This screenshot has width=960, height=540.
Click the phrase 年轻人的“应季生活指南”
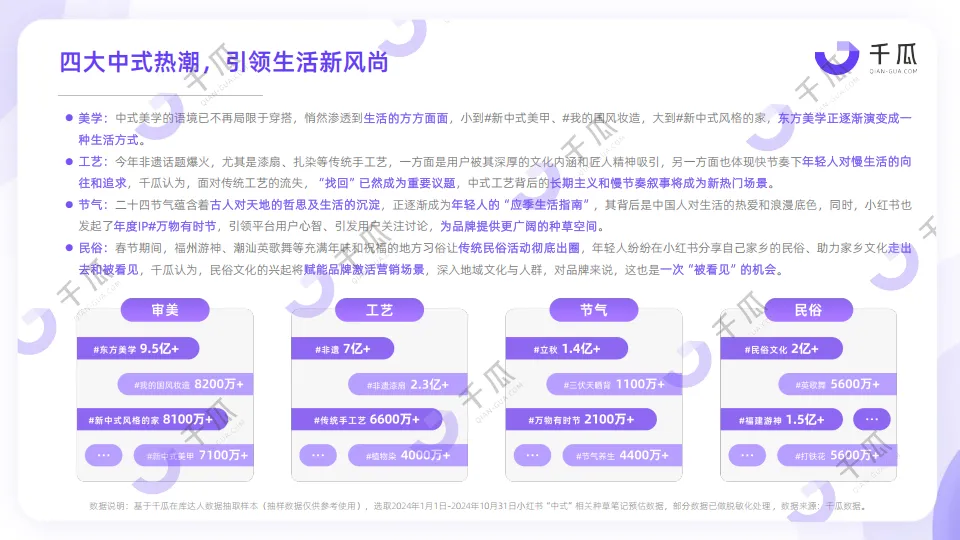click(522, 204)
